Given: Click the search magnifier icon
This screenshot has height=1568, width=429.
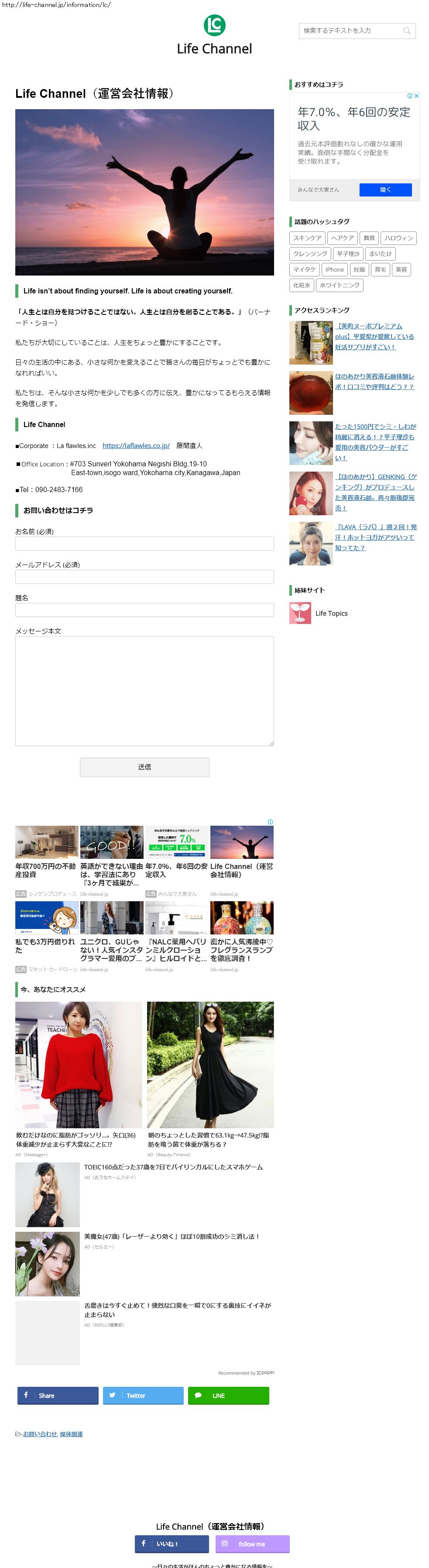Looking at the screenshot, I should (406, 31).
